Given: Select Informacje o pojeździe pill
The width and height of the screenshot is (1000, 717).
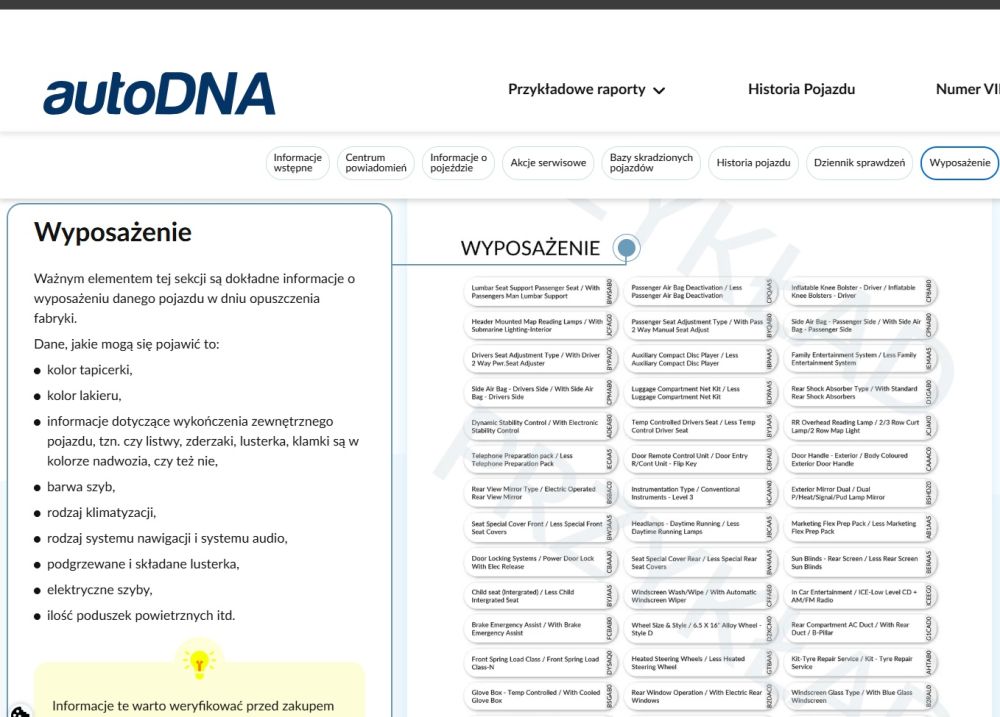Looking at the screenshot, I should coord(458,163).
